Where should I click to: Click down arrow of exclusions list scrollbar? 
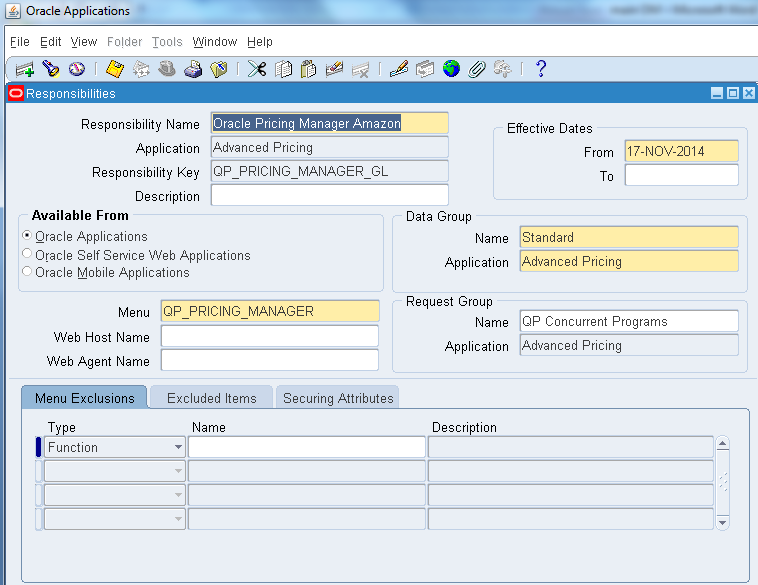coord(723,522)
